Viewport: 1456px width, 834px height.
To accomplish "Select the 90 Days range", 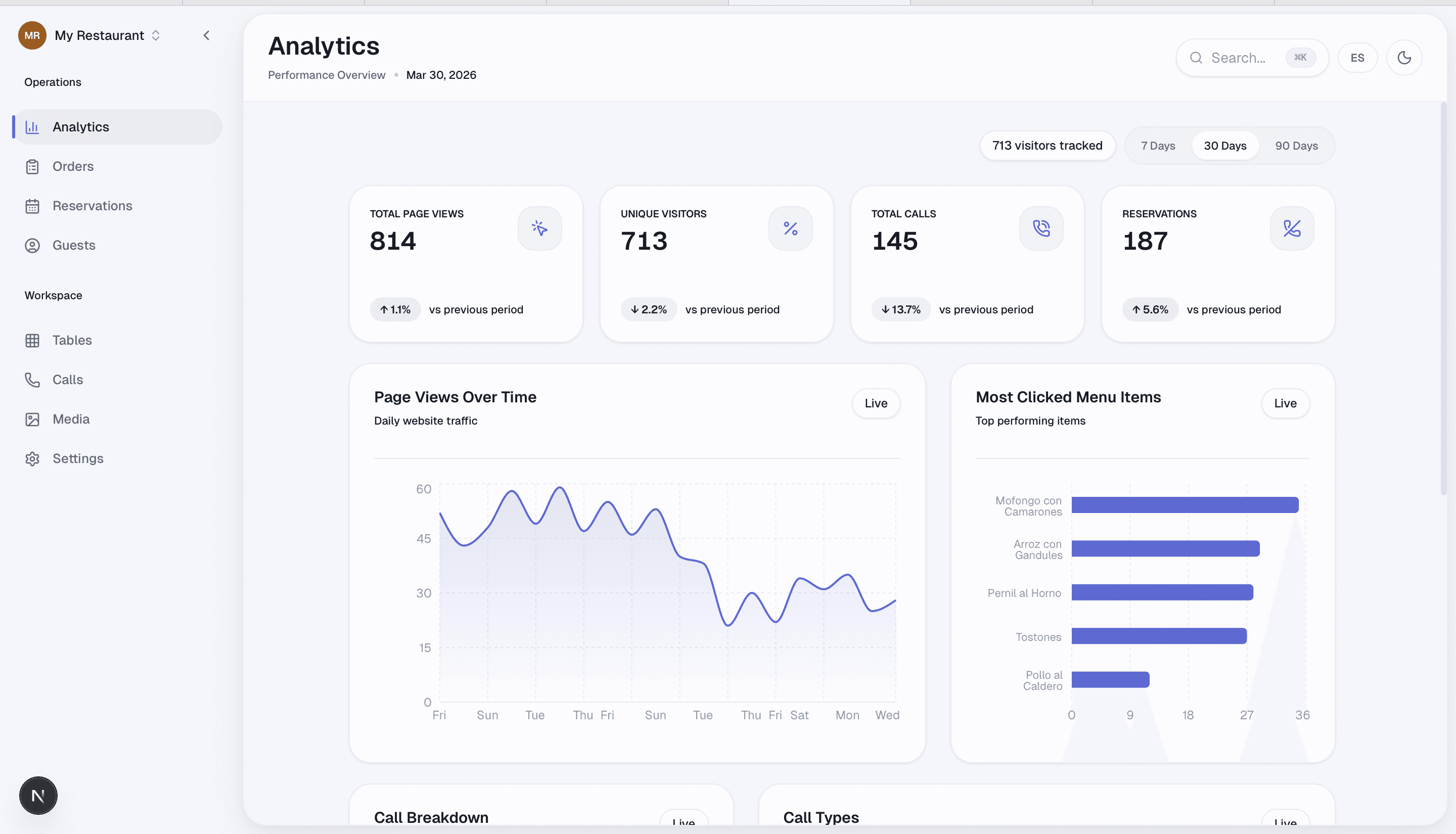I will (1296, 146).
